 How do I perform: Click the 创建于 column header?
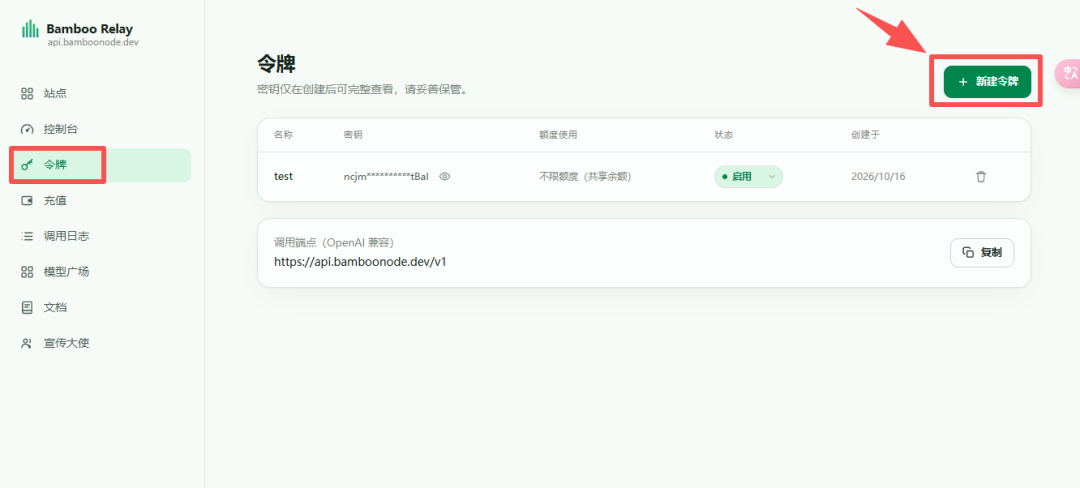point(865,135)
